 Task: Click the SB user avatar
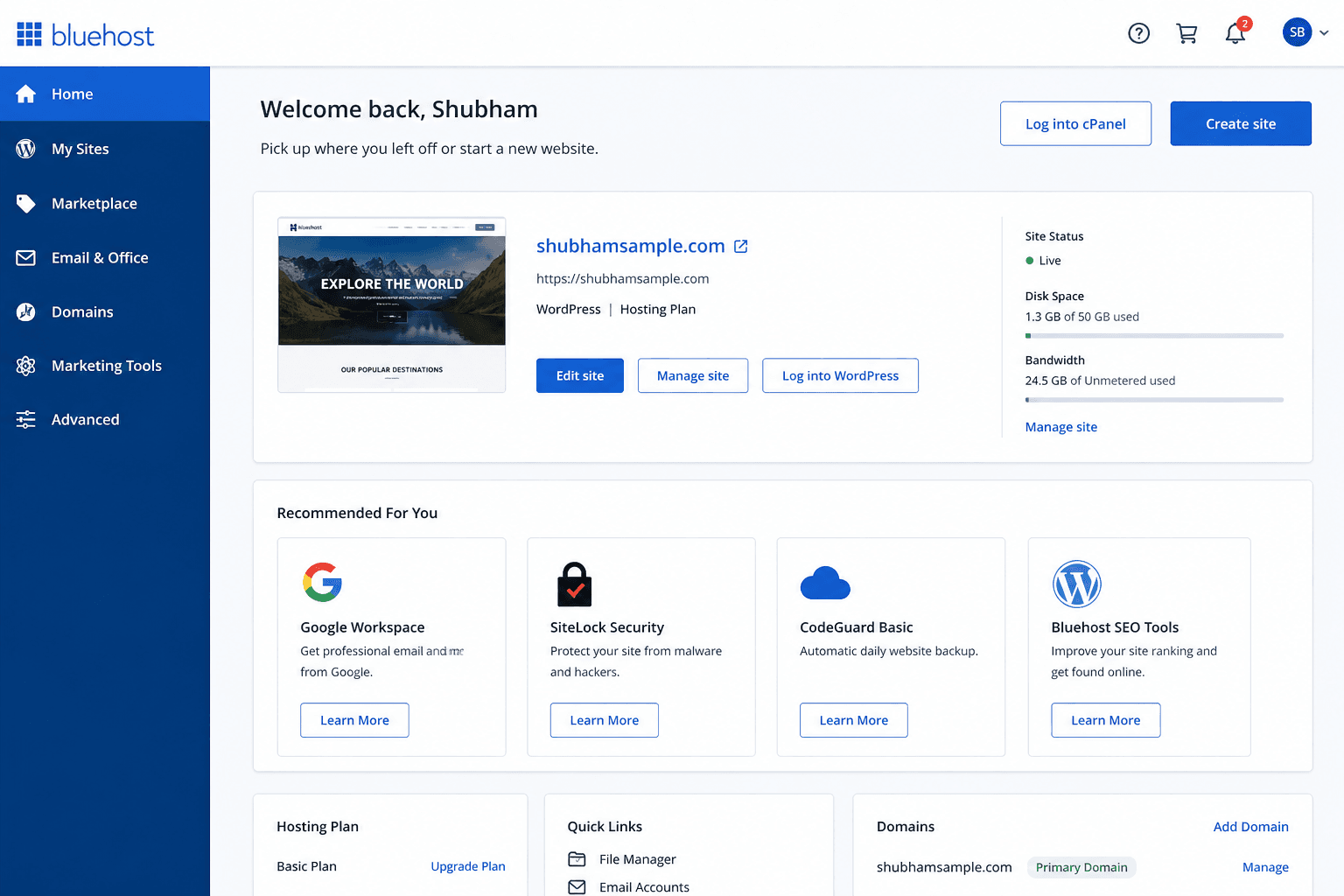coord(1297,32)
